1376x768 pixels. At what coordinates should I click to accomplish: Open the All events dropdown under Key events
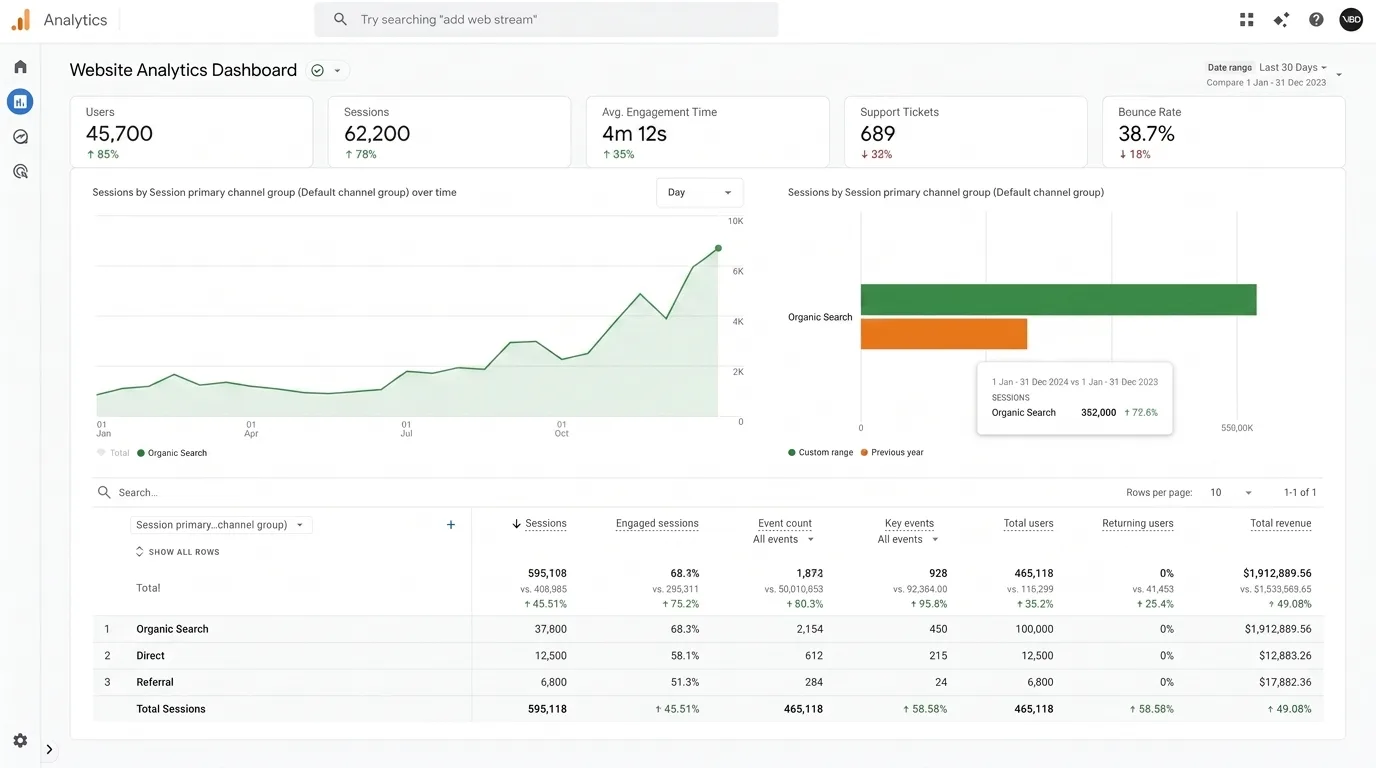point(909,540)
